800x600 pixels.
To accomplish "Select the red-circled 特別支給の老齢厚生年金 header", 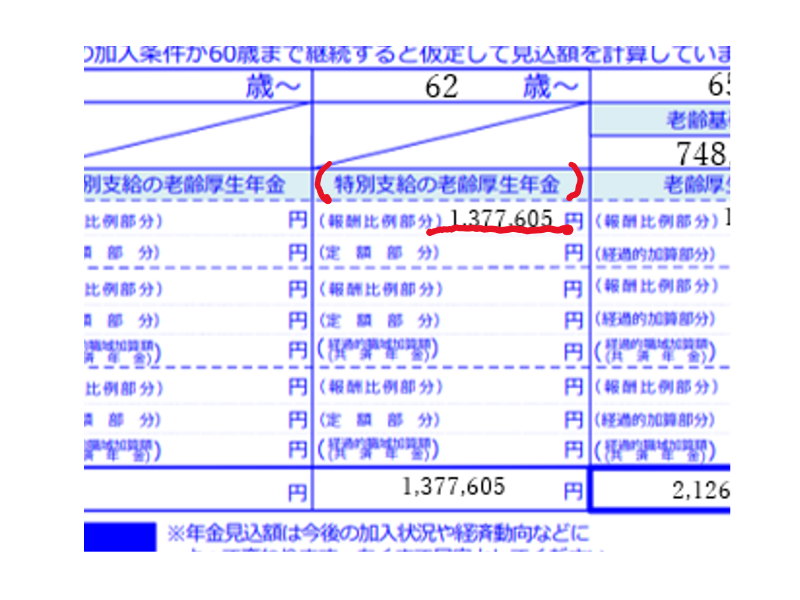I will point(446,183).
